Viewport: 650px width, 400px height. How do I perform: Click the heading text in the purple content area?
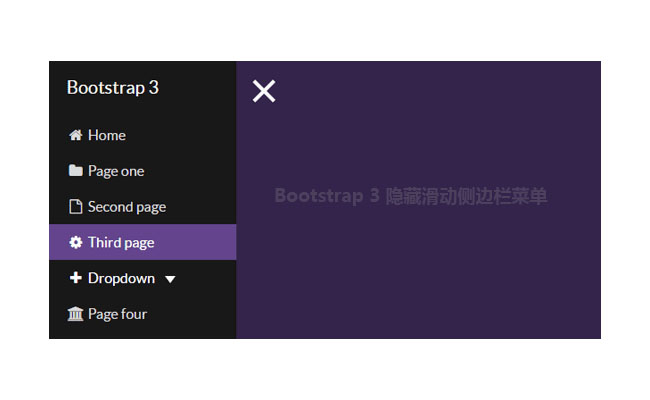coord(411,196)
